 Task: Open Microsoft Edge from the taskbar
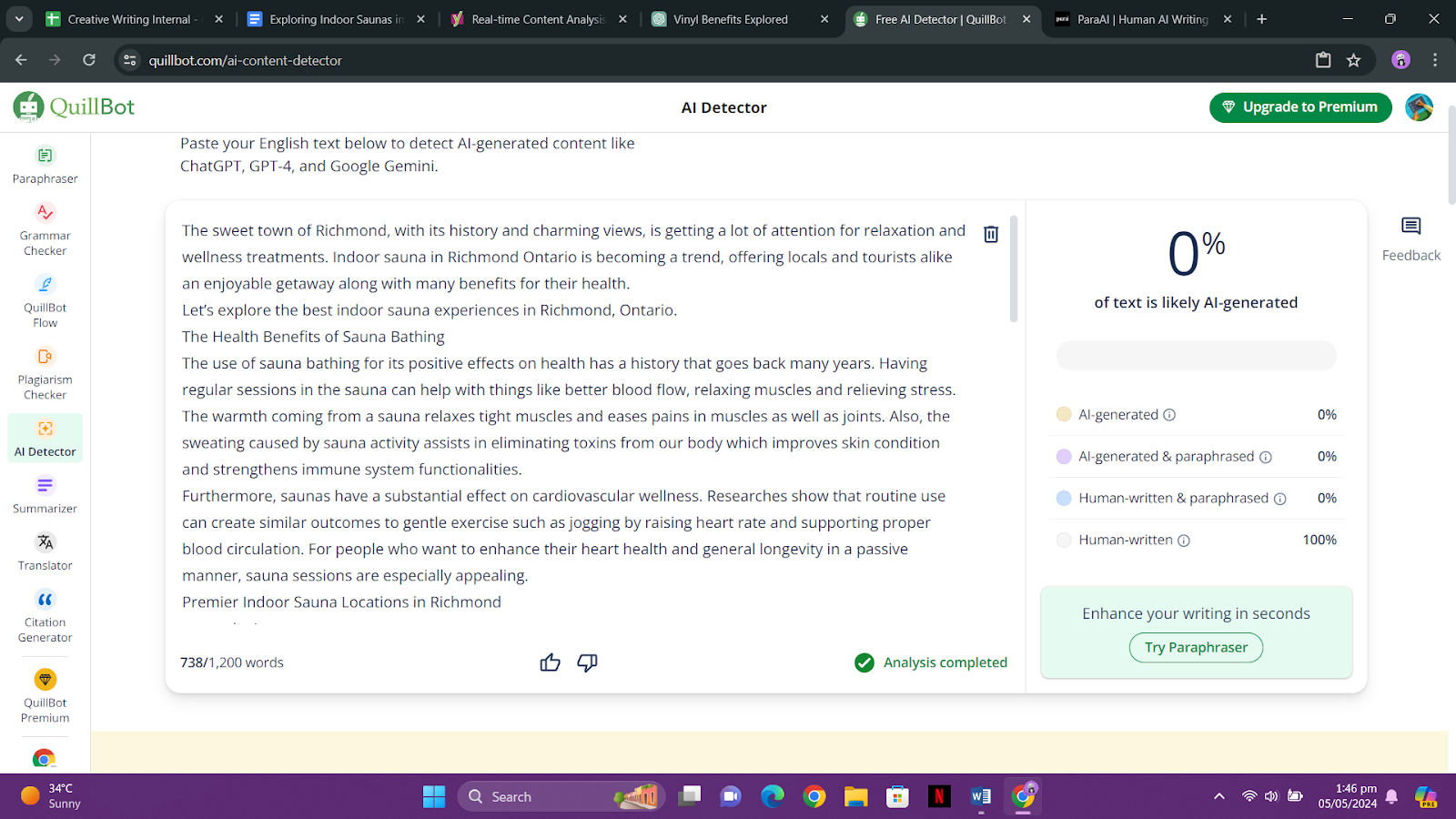pyautogui.click(x=773, y=796)
